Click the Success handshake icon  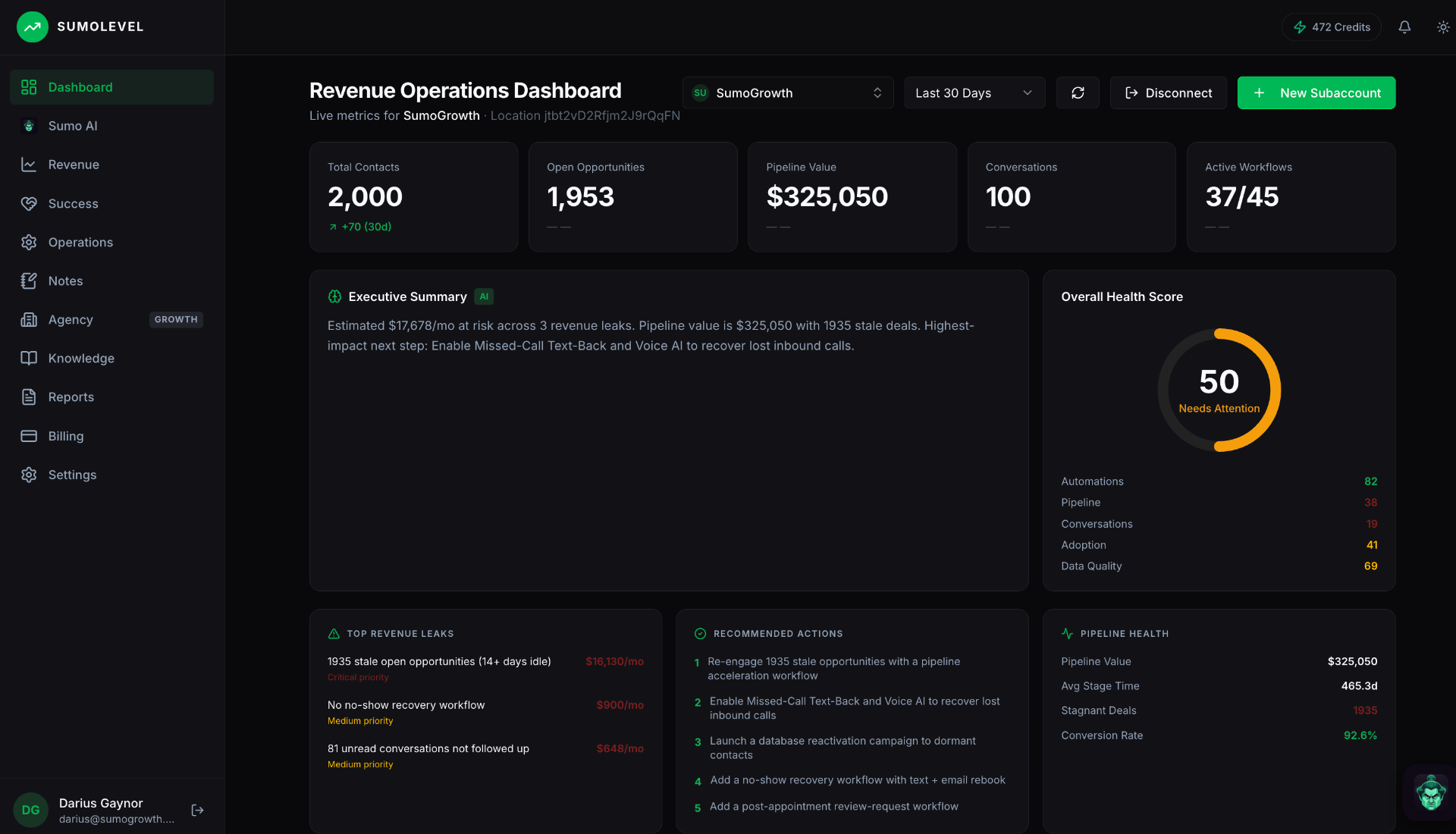point(29,203)
